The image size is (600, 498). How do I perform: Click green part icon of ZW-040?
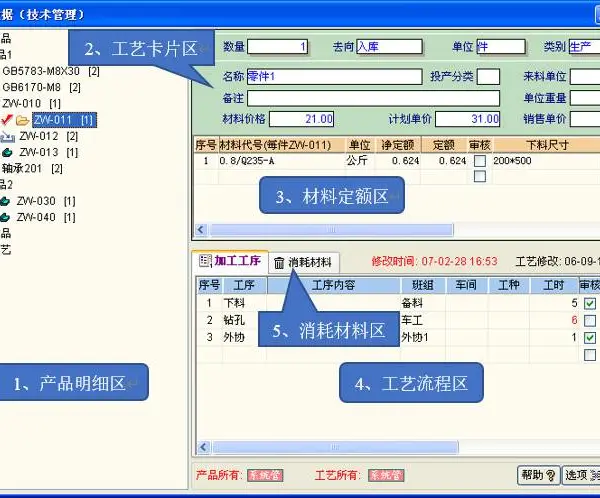5,217
